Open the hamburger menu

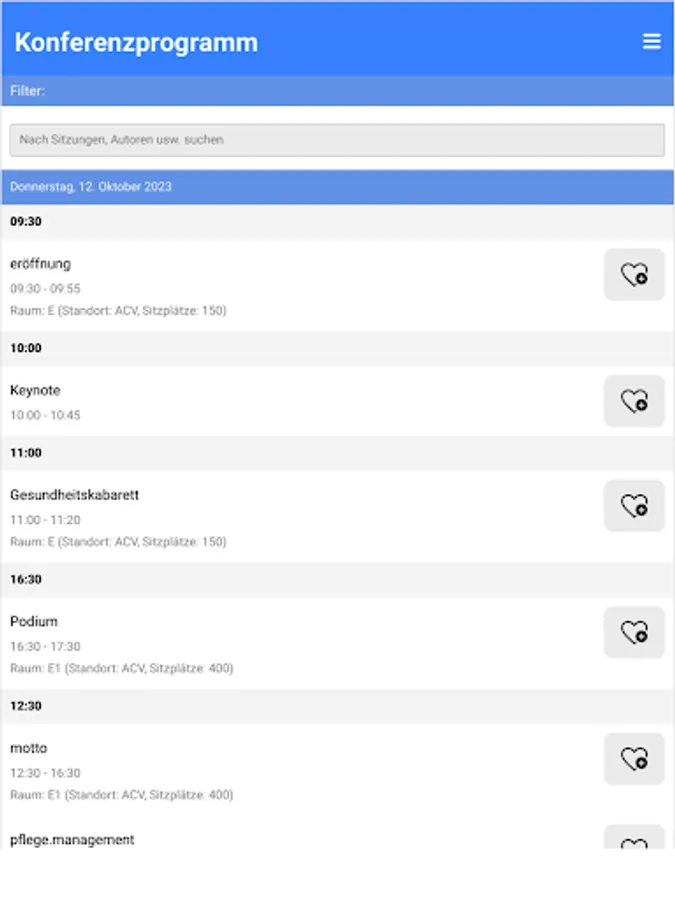[x=651, y=41]
